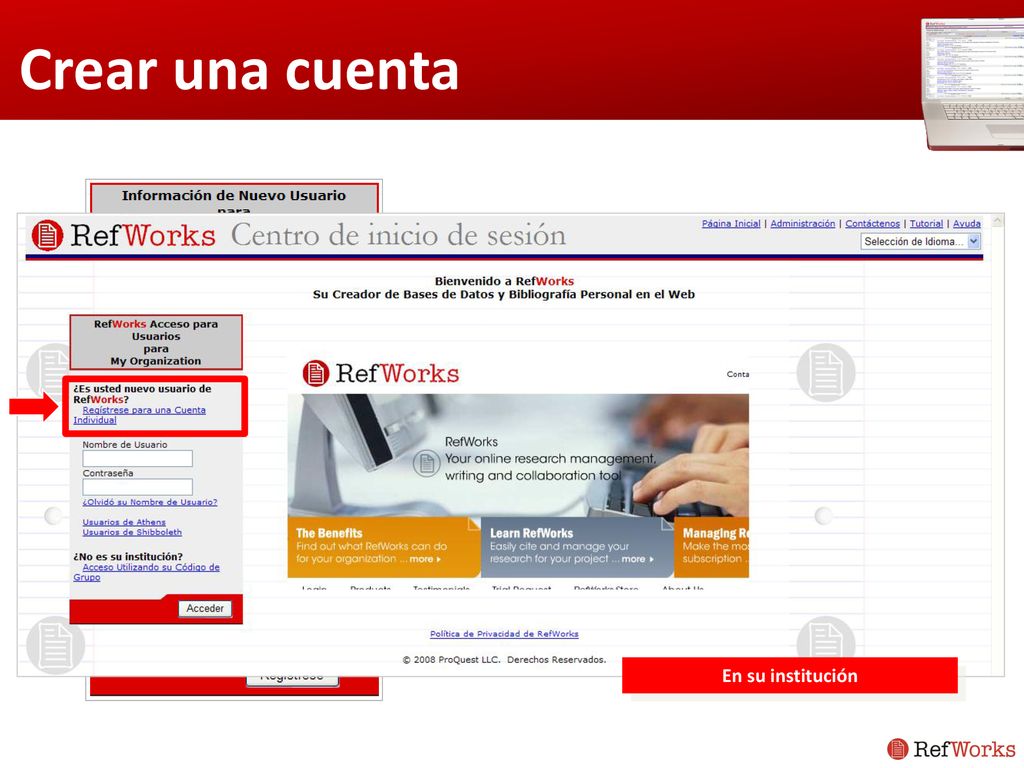Focus the Nombre de Usuario field
The width and height of the screenshot is (1024, 768).
137,458
